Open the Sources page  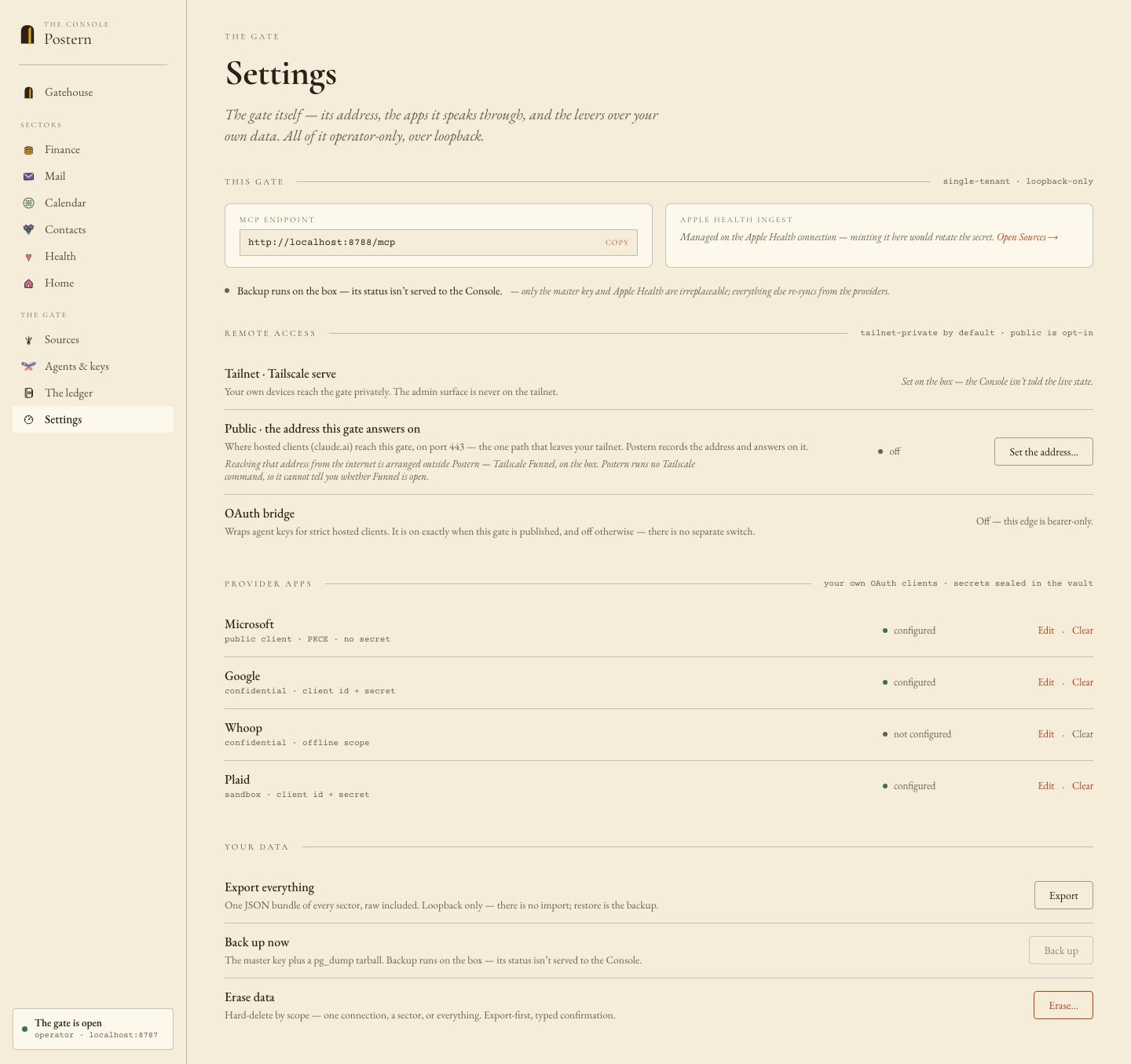click(93, 340)
